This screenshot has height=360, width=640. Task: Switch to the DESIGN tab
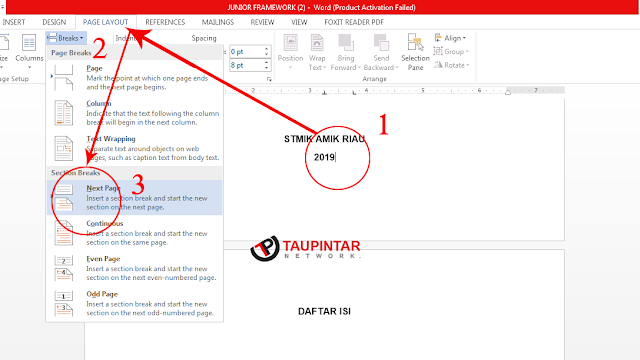[54, 22]
